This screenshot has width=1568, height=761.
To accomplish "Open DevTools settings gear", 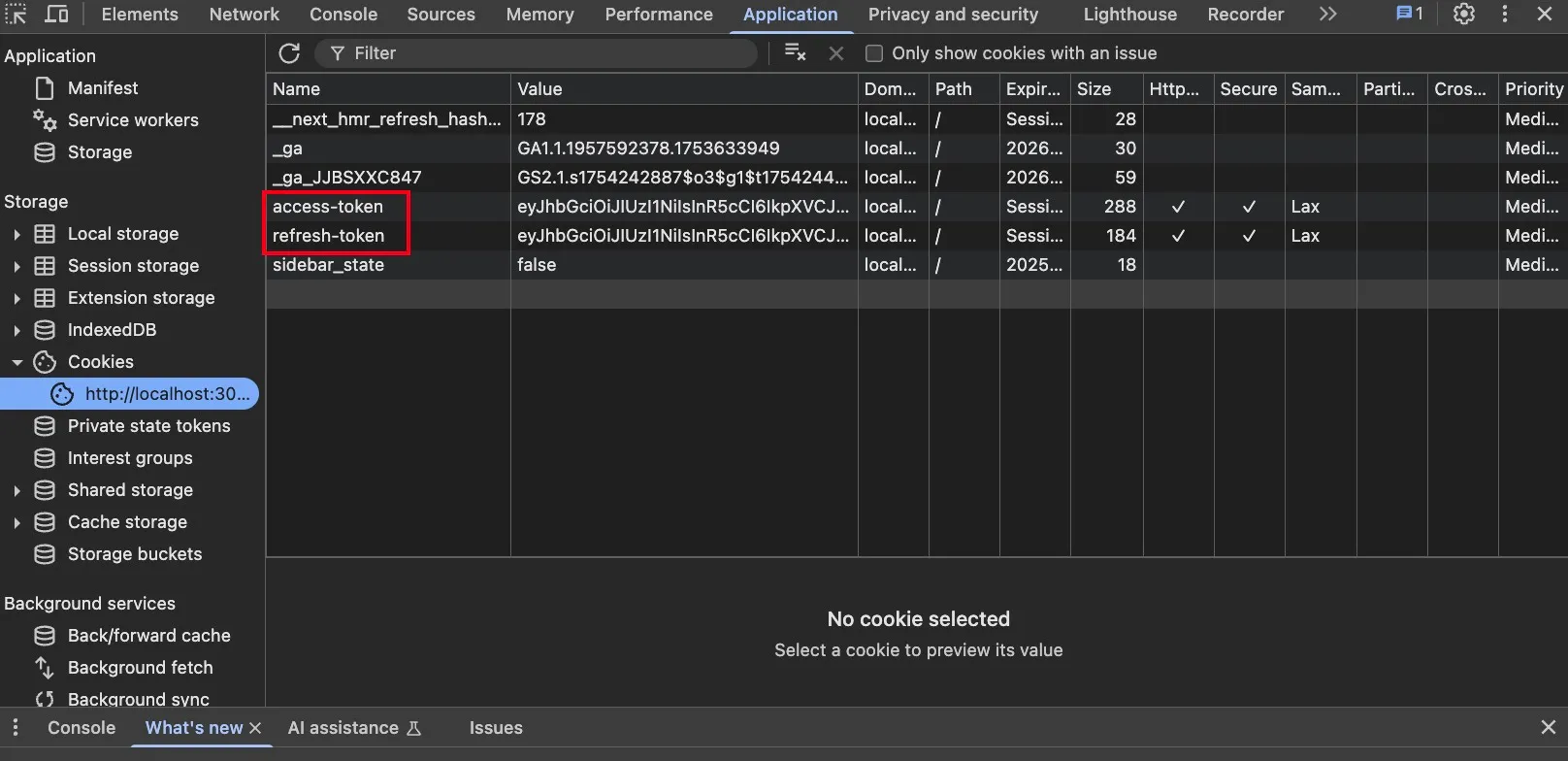I will click(x=1463, y=15).
